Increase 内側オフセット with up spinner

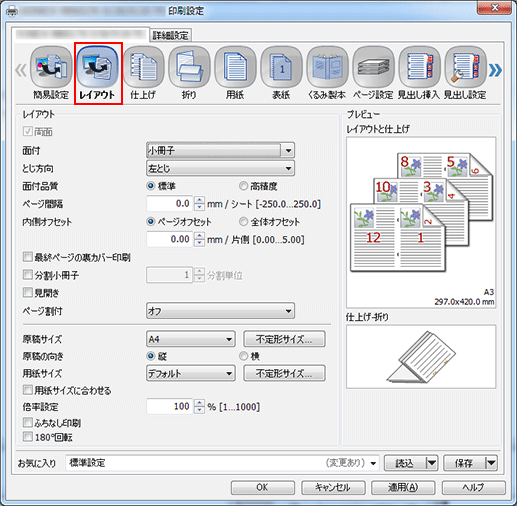(x=199, y=236)
